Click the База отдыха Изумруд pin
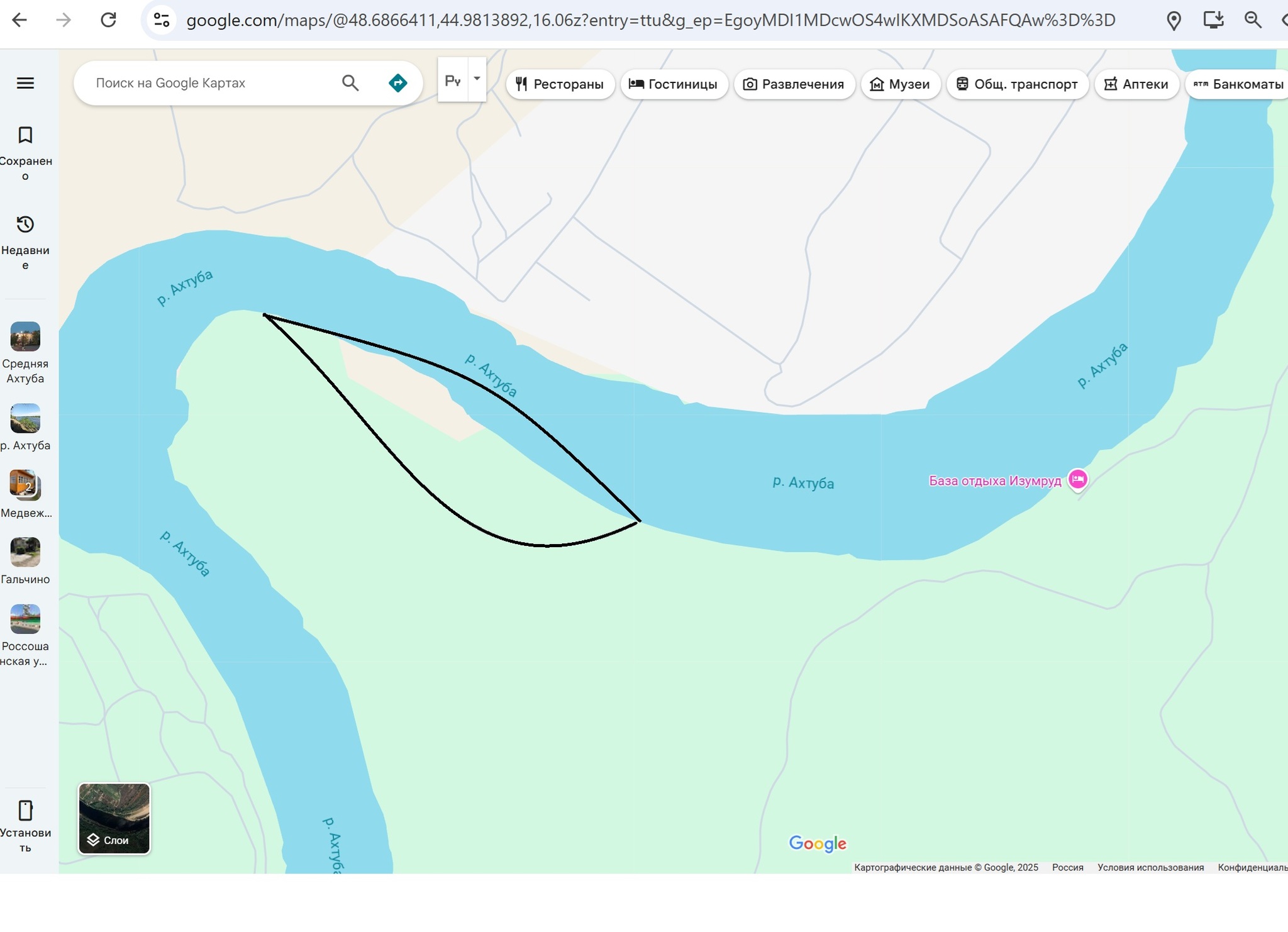1288x932 pixels. coord(1077,480)
